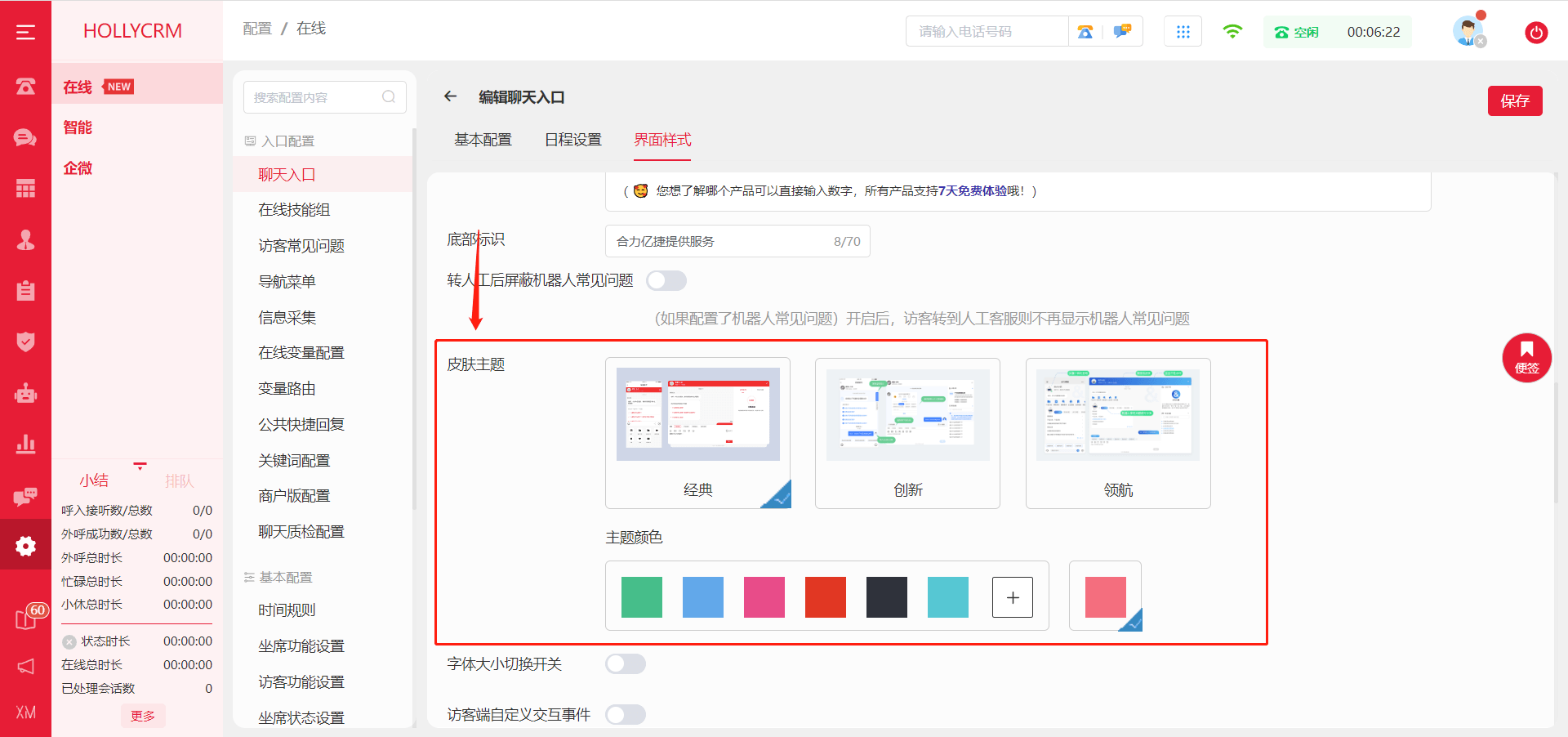Click the status duration icon beside 状态时长
This screenshot has width=1568, height=737.
click(69, 642)
